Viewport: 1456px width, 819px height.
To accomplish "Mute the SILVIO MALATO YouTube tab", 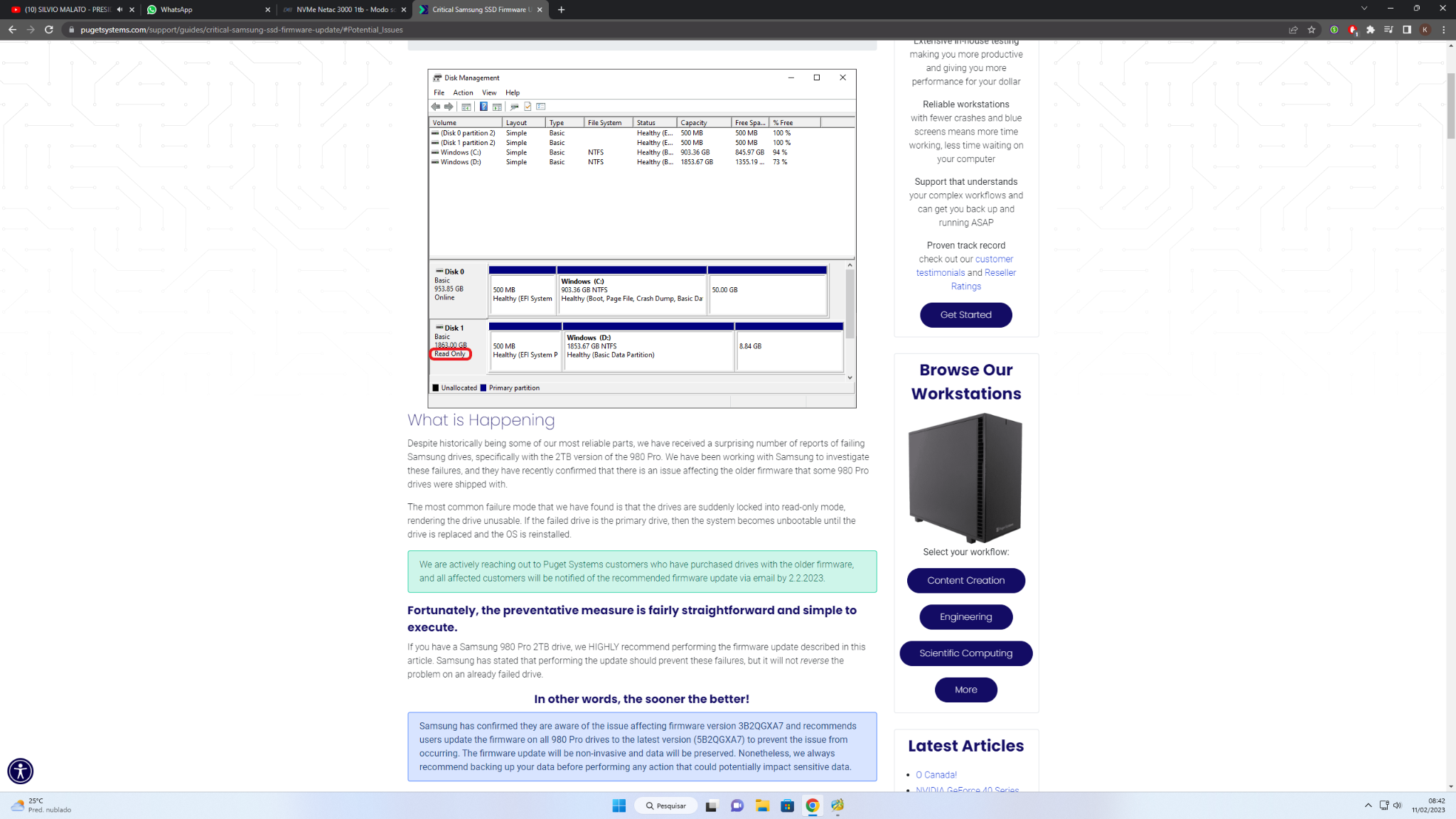I will coord(119,10).
